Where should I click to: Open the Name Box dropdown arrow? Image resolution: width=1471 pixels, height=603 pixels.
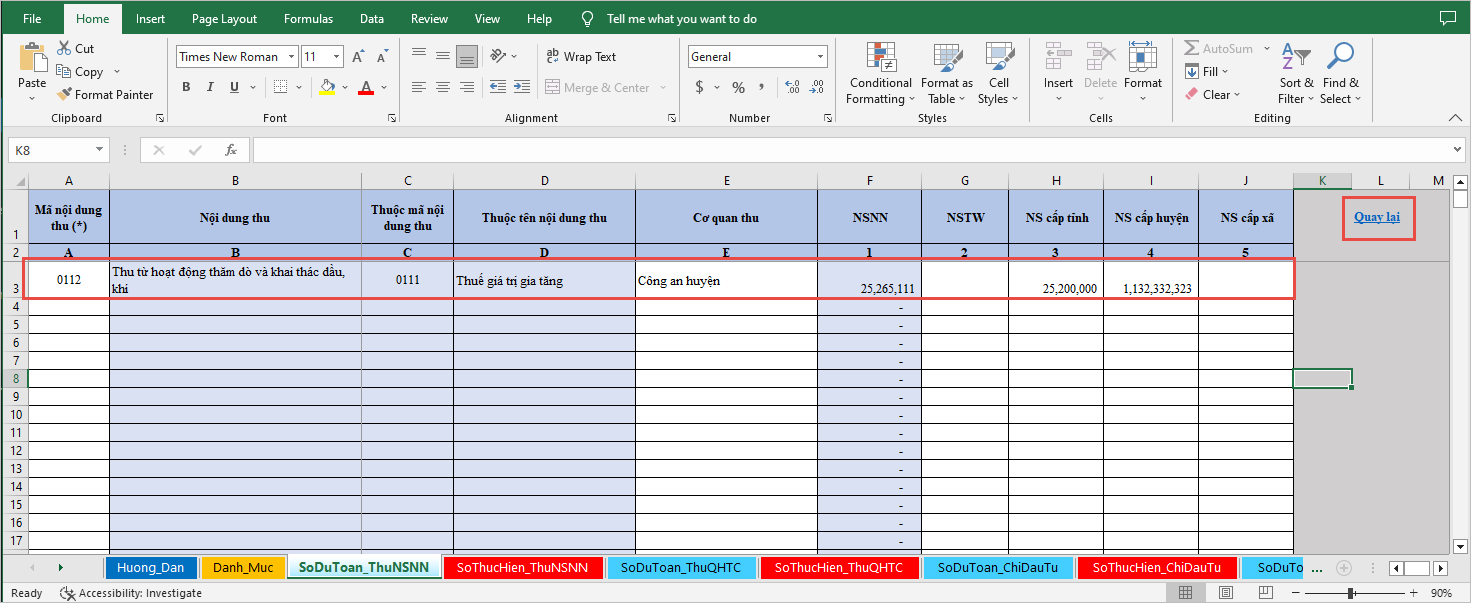[99, 150]
